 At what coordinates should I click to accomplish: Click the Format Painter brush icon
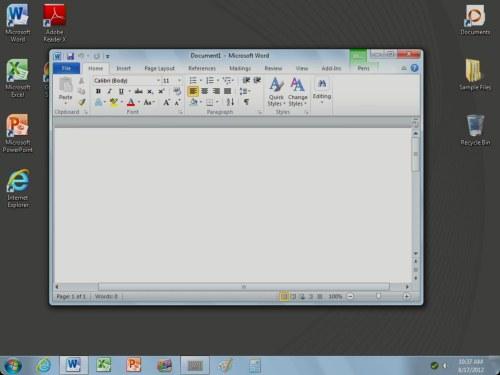(x=82, y=102)
